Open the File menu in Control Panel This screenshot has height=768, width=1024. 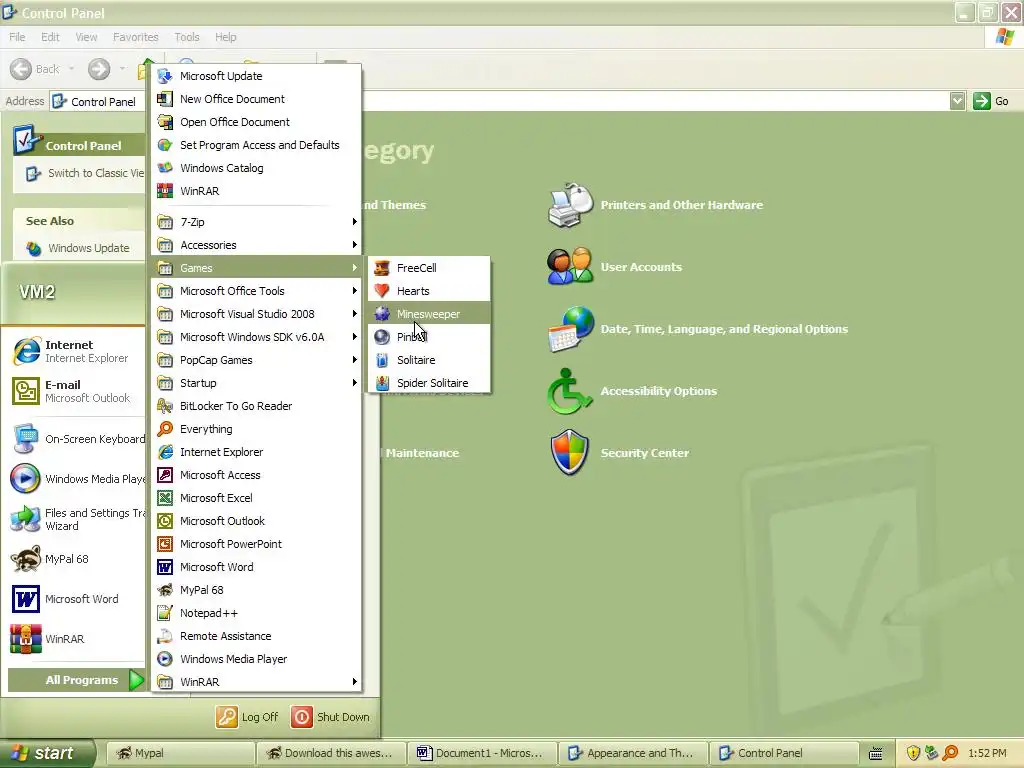17,37
